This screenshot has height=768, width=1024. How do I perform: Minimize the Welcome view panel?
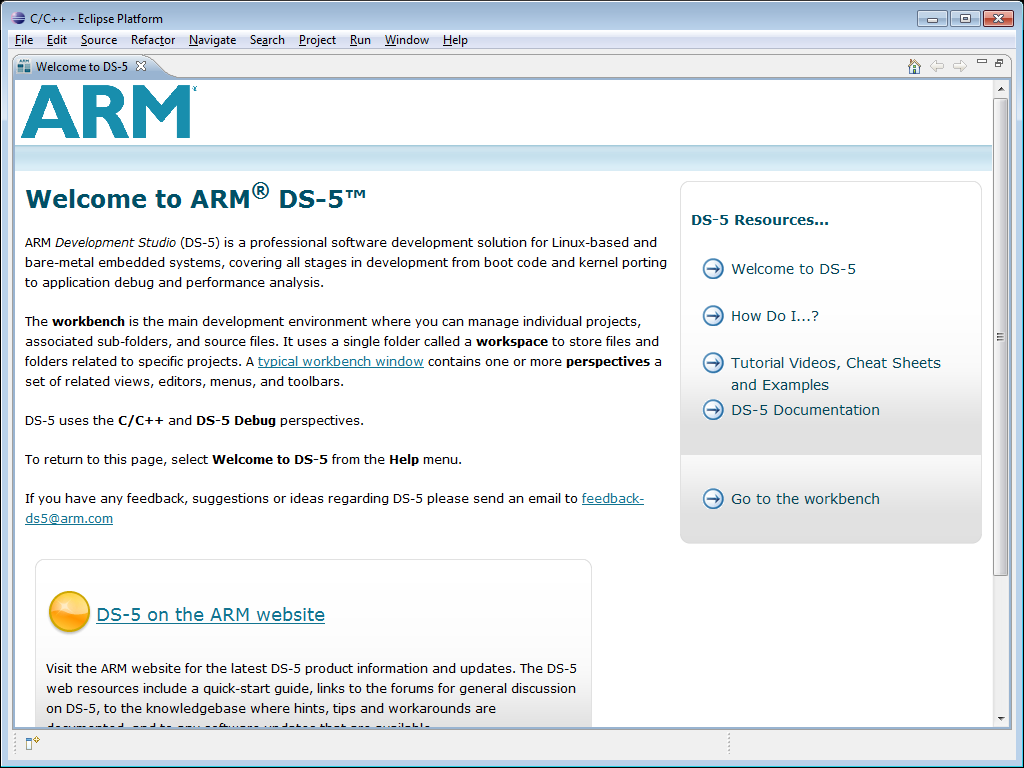click(982, 63)
